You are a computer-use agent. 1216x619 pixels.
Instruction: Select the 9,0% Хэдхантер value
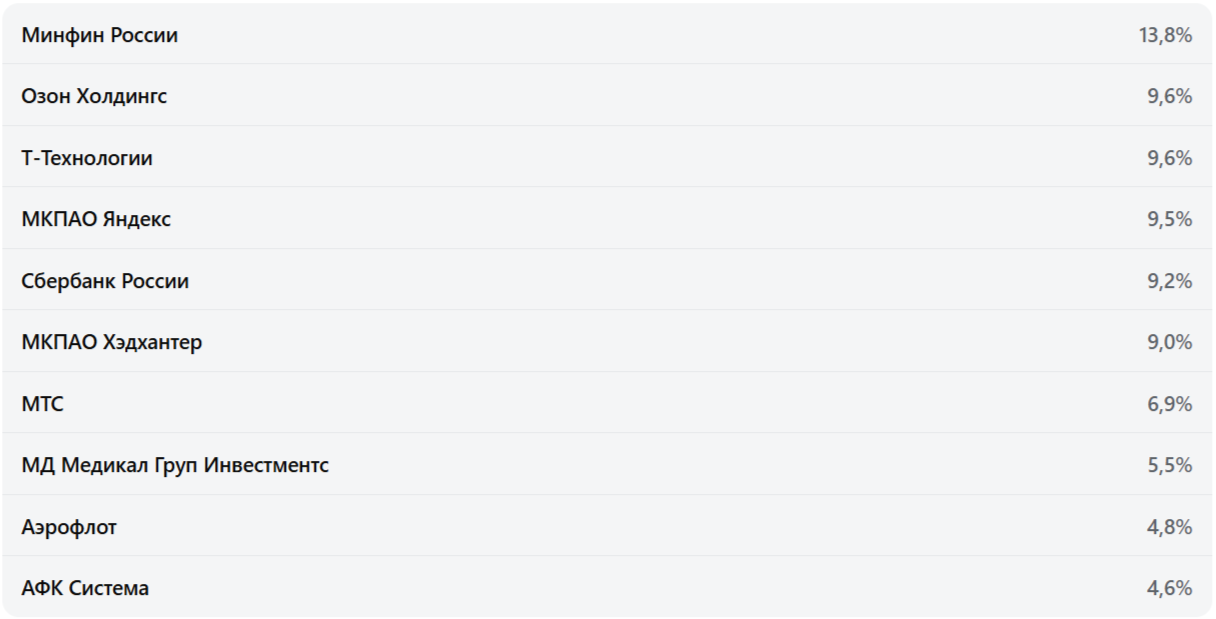point(1169,342)
